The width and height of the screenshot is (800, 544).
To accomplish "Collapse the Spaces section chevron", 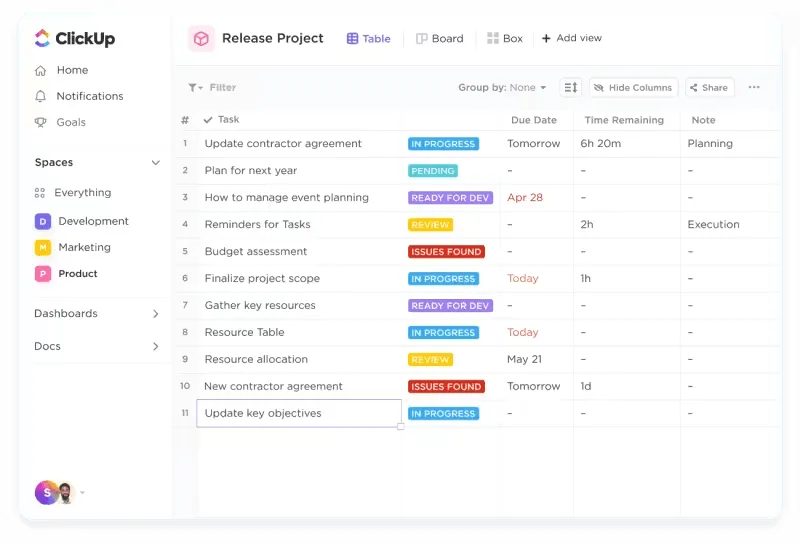I will coord(156,163).
